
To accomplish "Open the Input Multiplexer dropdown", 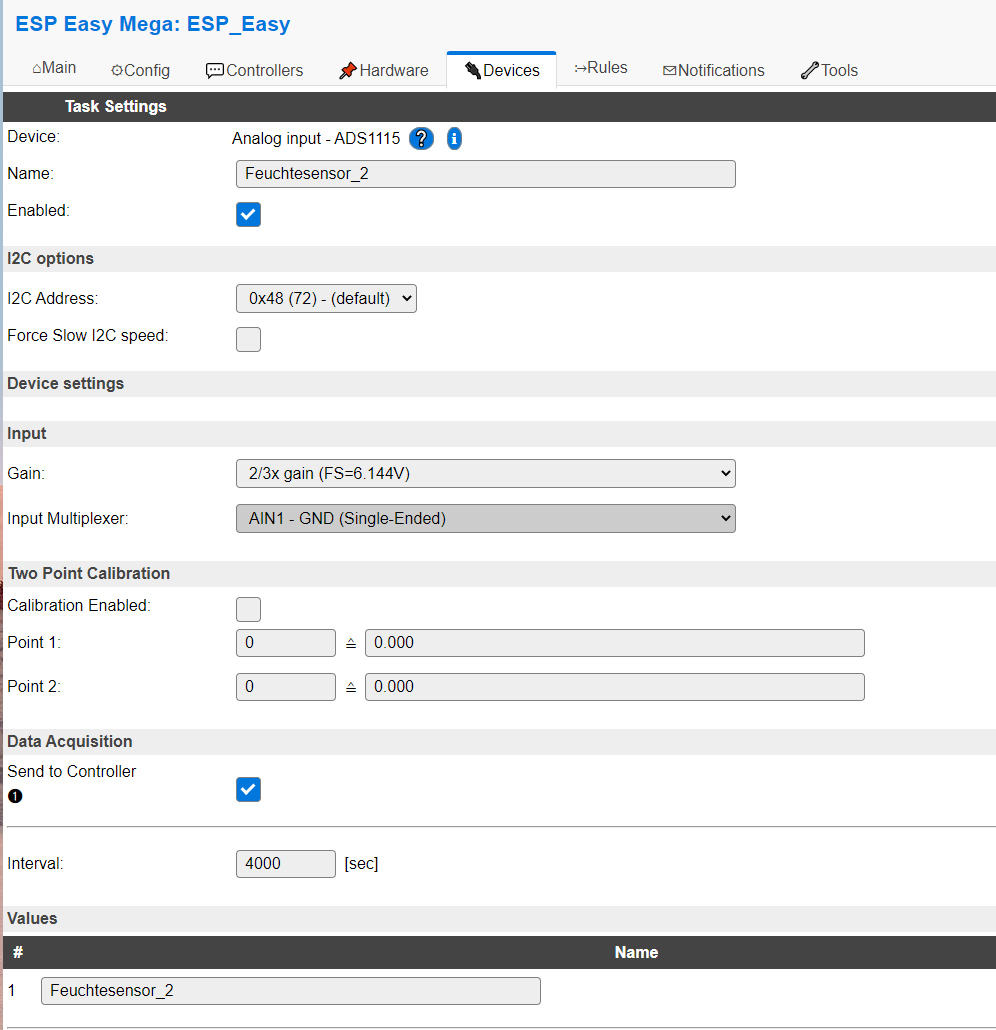I will tap(485, 518).
